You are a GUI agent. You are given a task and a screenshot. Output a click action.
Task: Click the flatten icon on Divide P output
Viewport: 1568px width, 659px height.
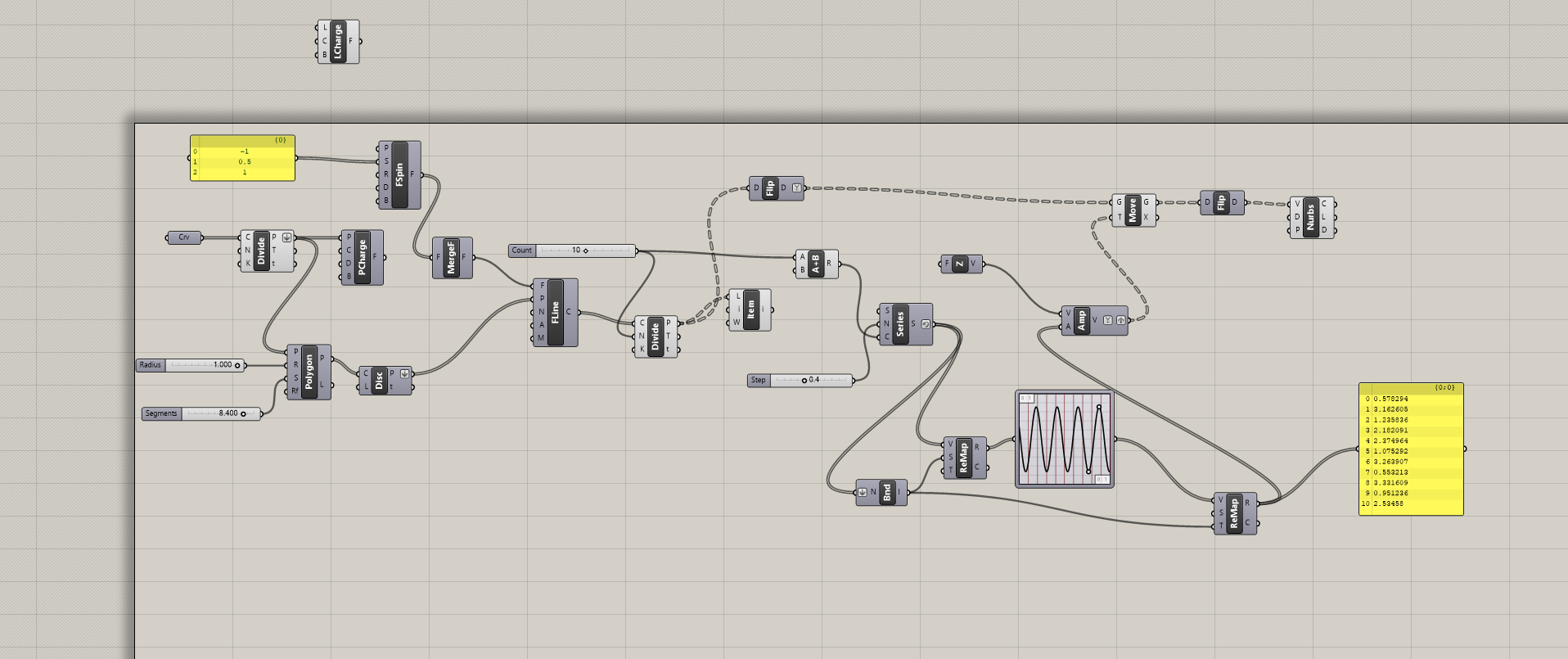[x=286, y=237]
